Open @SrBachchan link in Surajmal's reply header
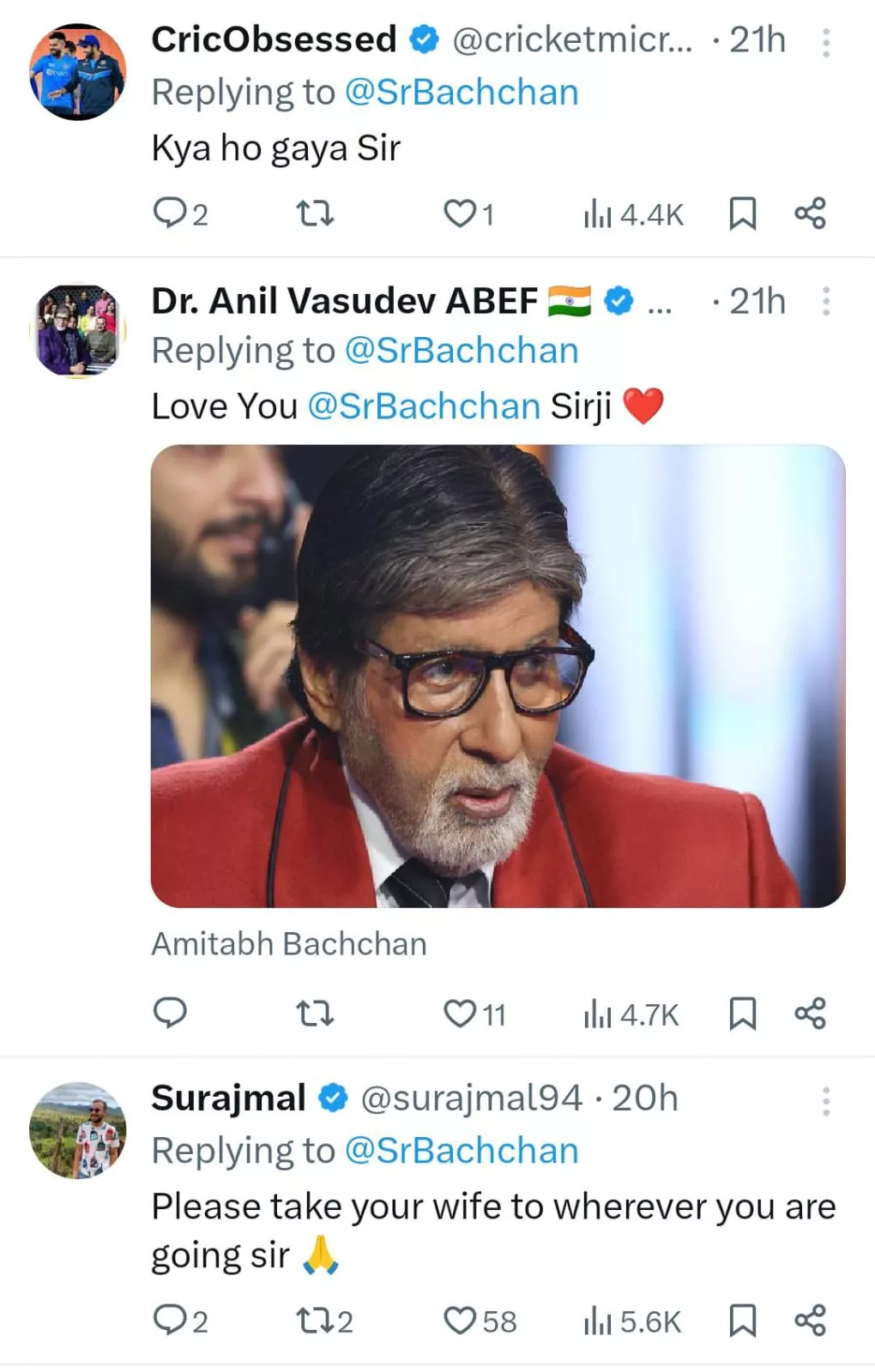Screen dimensions: 875x1372 (x=462, y=1151)
